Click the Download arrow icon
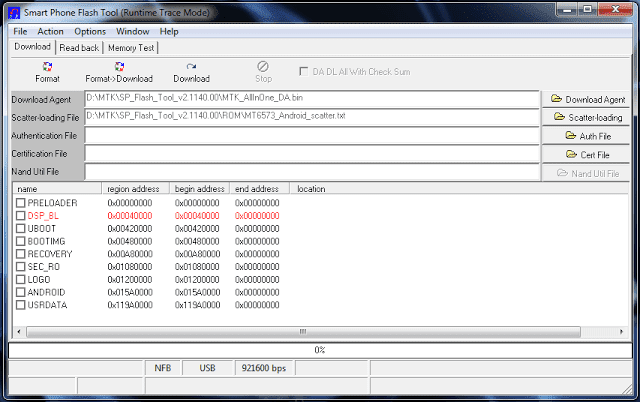Viewport: 640px width, 402px height. [x=191, y=67]
